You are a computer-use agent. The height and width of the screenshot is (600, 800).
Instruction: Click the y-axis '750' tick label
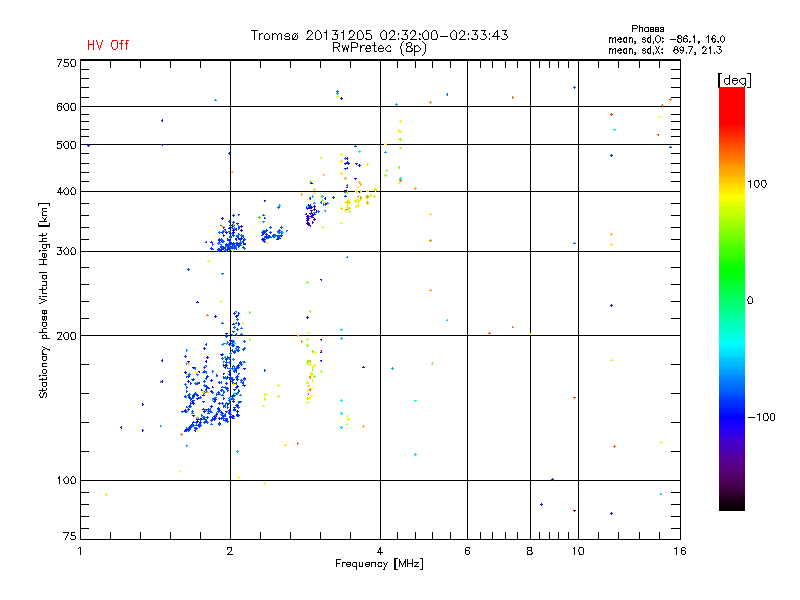click(x=66, y=63)
